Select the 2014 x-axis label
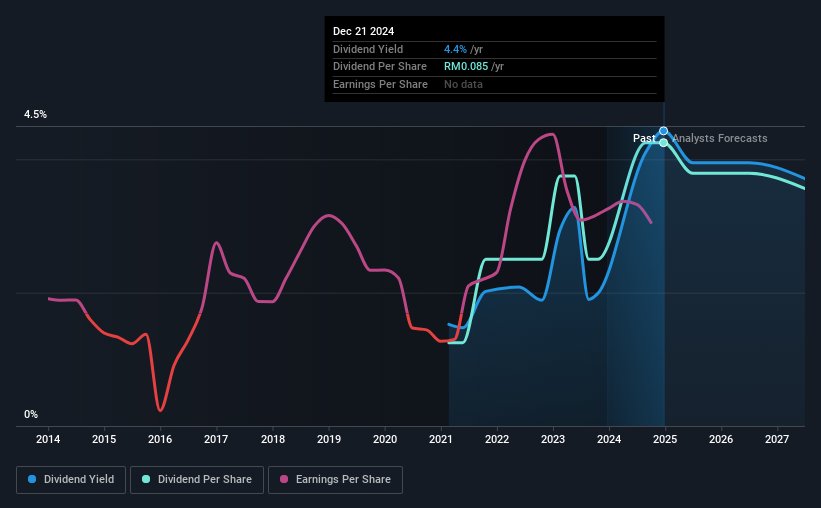This screenshot has width=821, height=508. (48, 439)
